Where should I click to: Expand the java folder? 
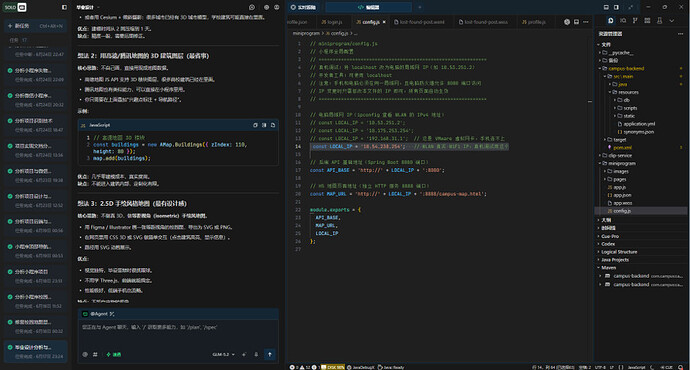(x=640, y=84)
